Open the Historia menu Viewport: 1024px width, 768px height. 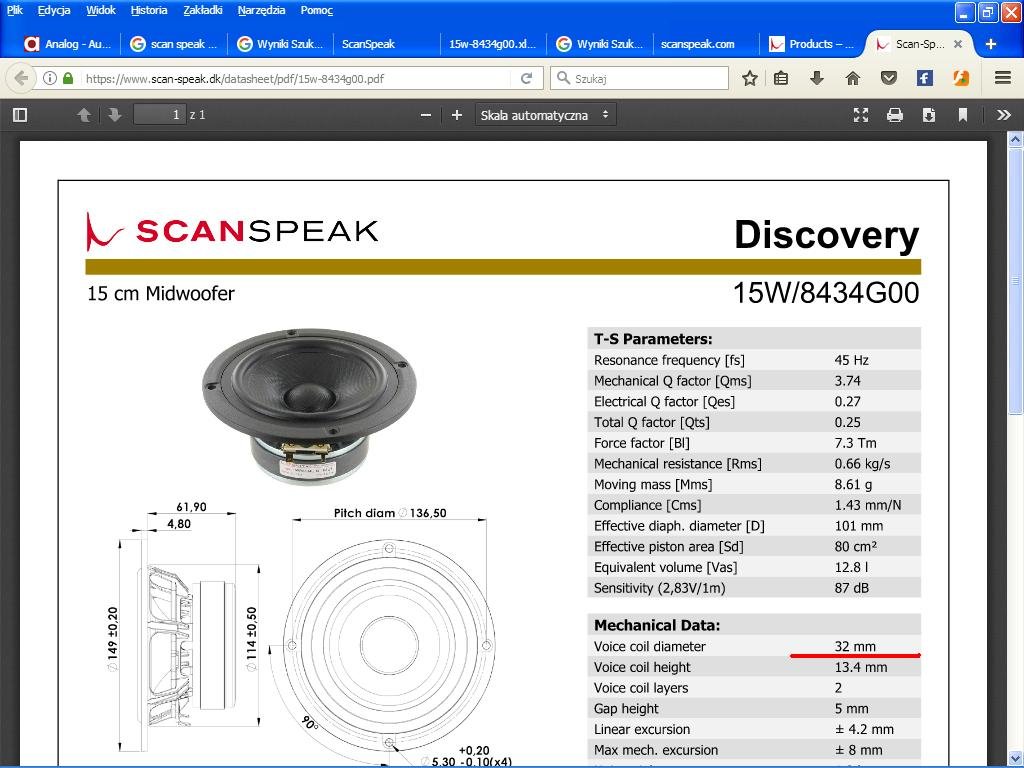tap(149, 10)
